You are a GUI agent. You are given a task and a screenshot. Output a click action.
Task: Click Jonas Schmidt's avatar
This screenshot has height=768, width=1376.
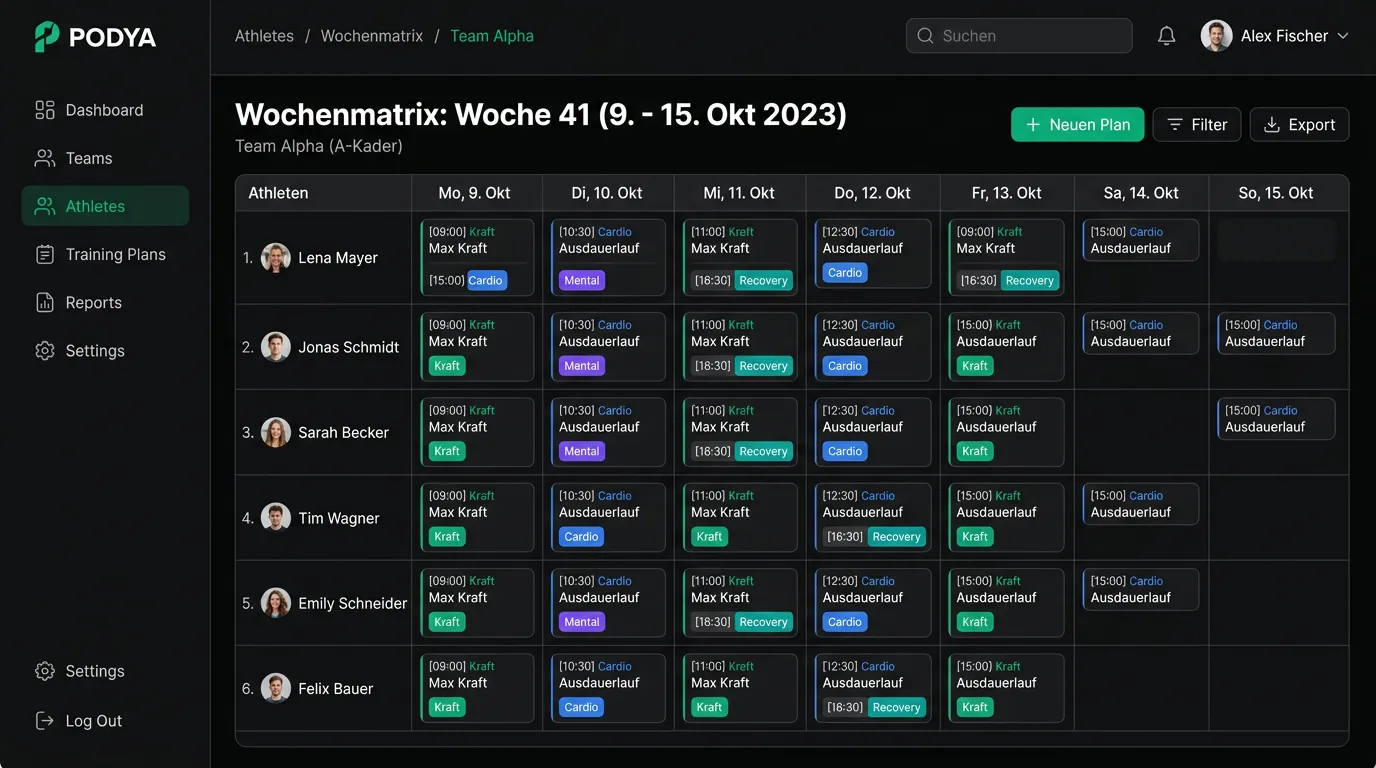pyautogui.click(x=276, y=347)
